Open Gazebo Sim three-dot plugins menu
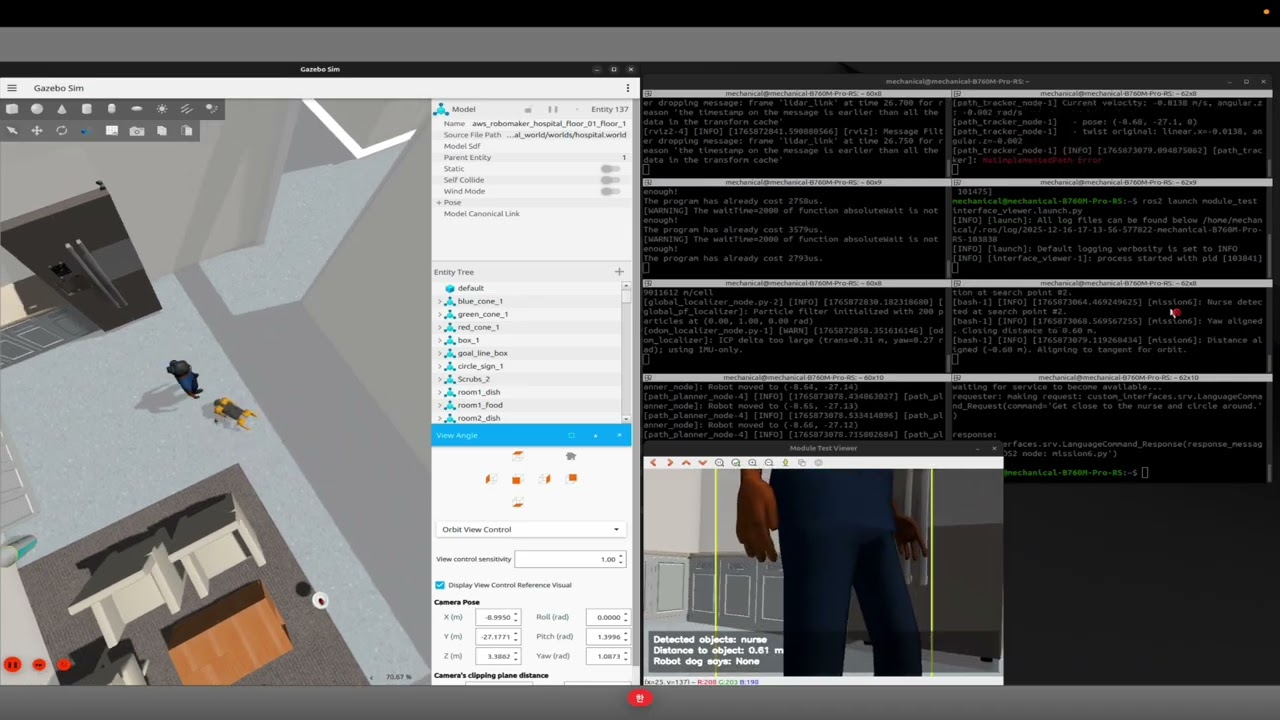The image size is (1280, 720). [628, 88]
